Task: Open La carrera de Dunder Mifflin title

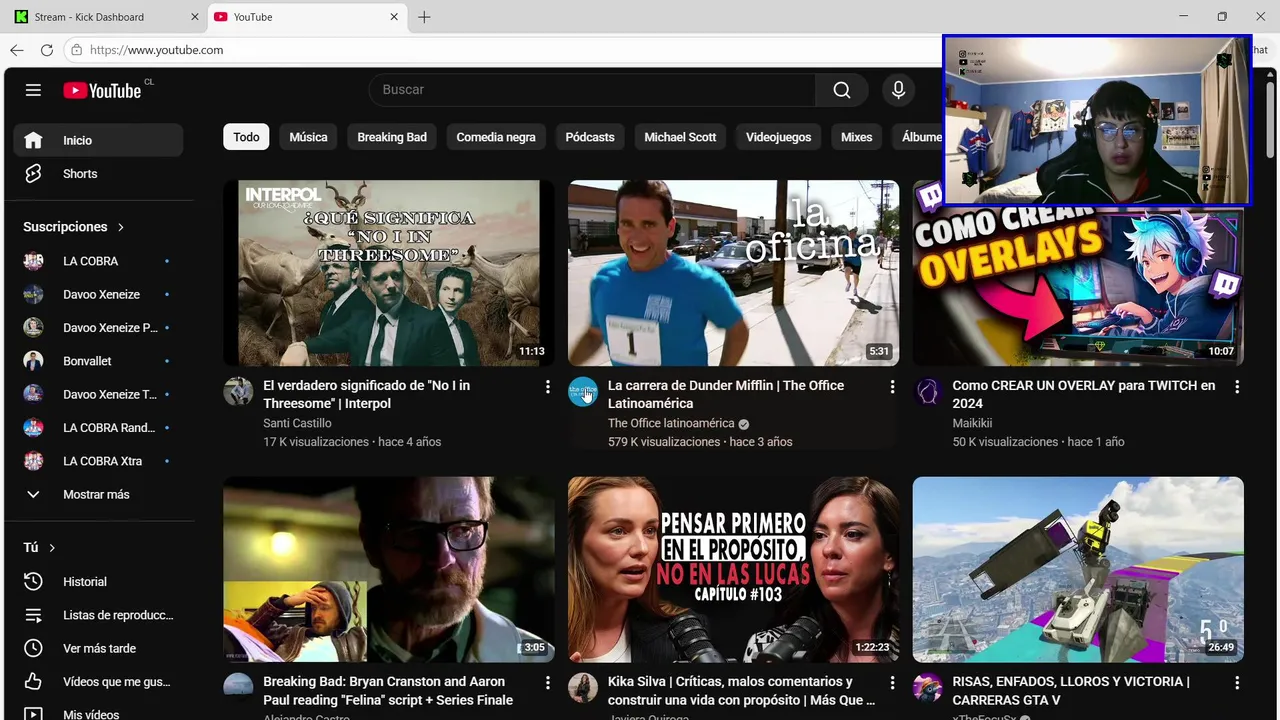Action: [x=726, y=395]
